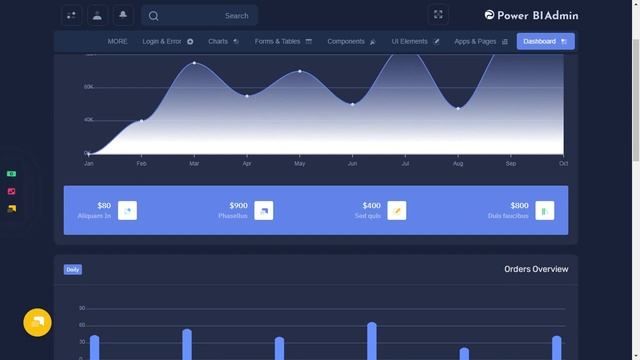Select the Dashboard menu button
This screenshot has height=360, width=640.
(x=545, y=41)
